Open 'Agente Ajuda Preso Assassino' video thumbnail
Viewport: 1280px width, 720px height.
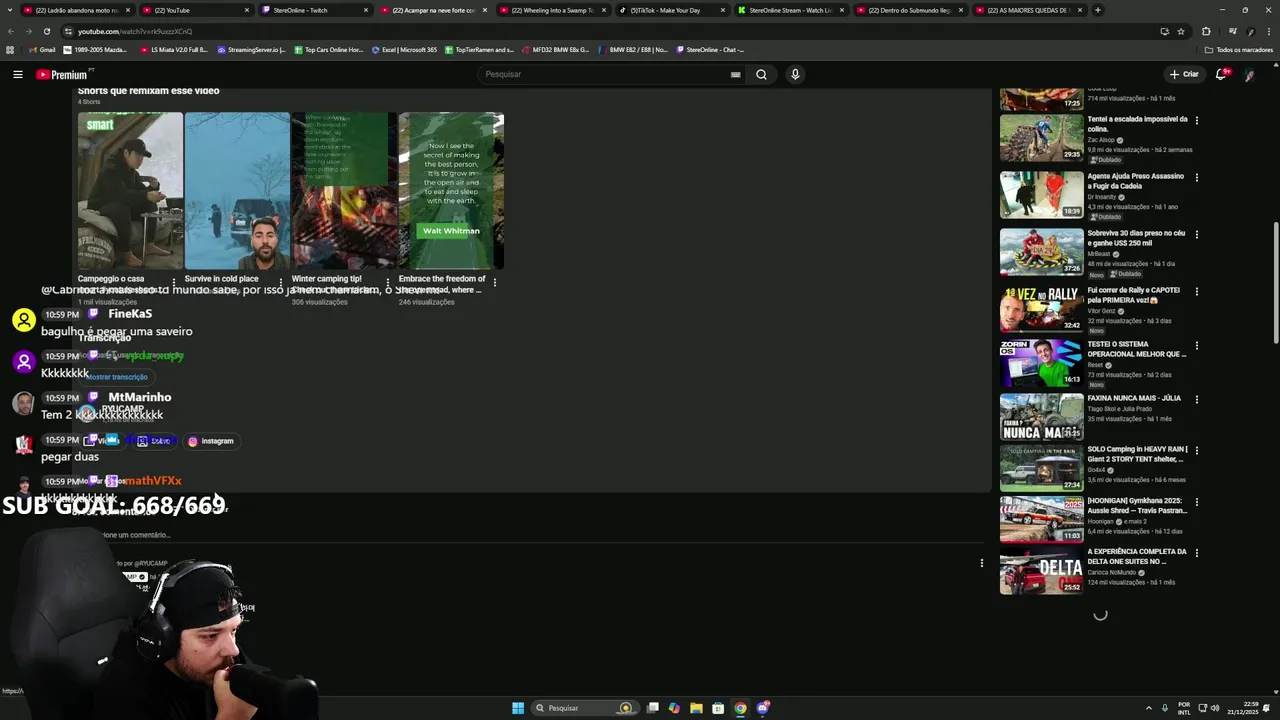[x=1041, y=195]
